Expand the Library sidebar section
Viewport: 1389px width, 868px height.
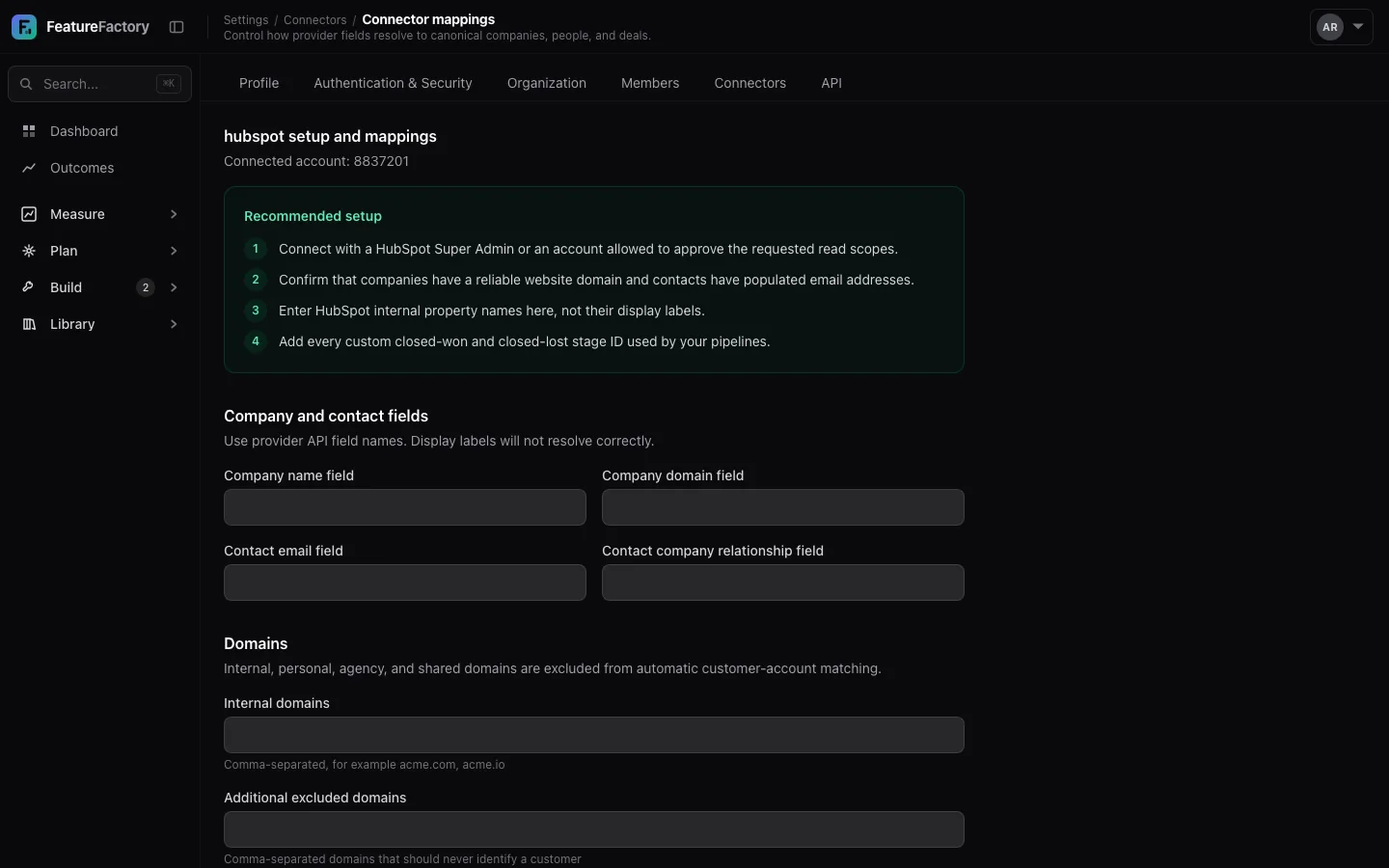[174, 324]
